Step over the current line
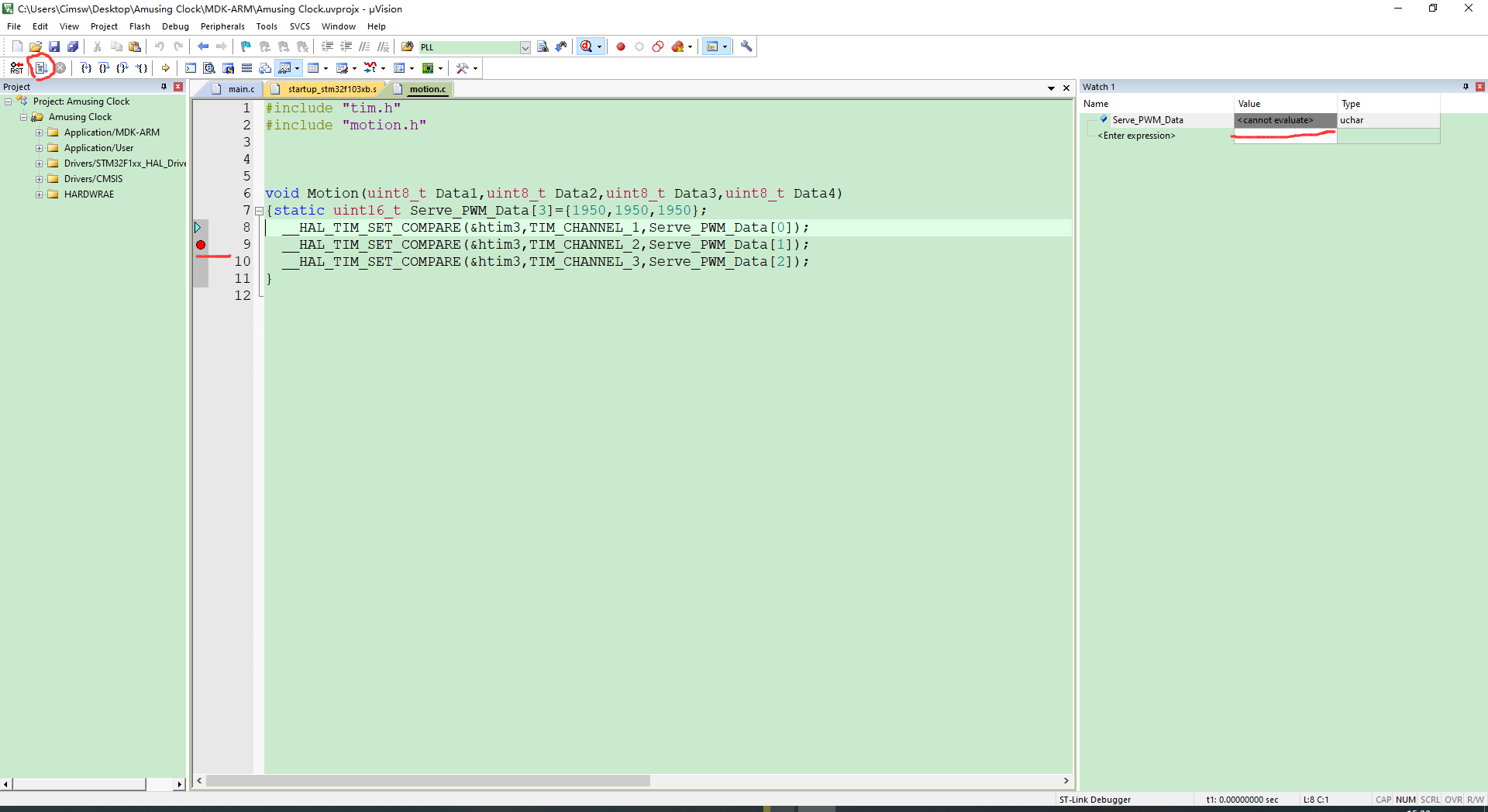The image size is (1488, 812). (x=104, y=68)
